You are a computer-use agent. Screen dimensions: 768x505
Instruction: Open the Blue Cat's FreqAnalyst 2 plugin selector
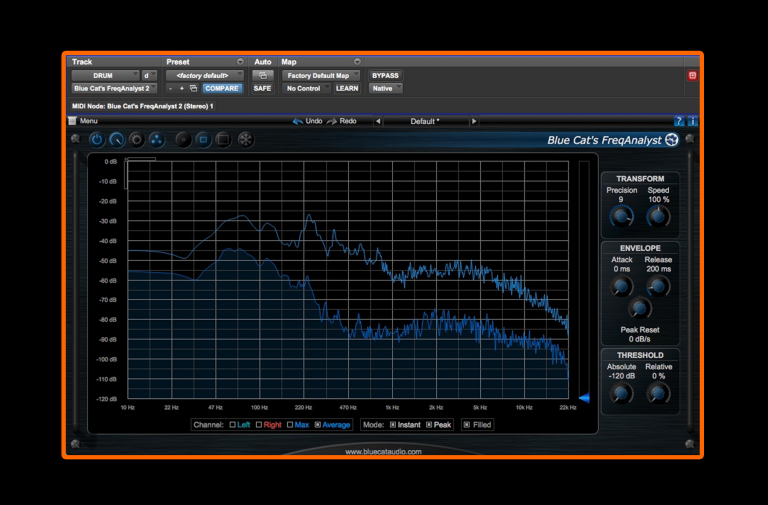pos(115,89)
